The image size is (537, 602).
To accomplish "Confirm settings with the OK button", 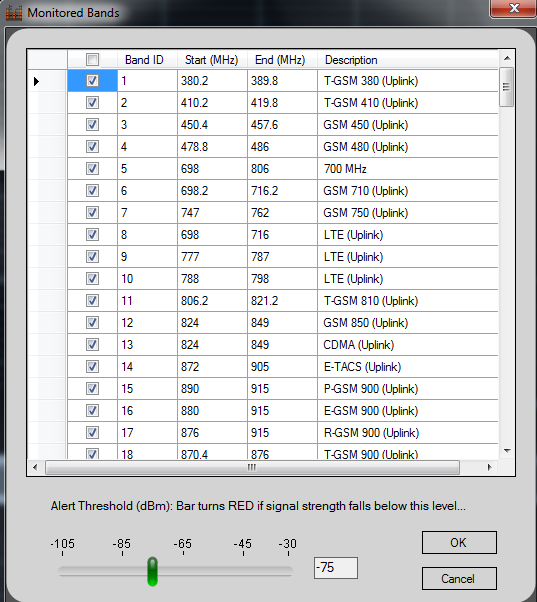I will [459, 542].
